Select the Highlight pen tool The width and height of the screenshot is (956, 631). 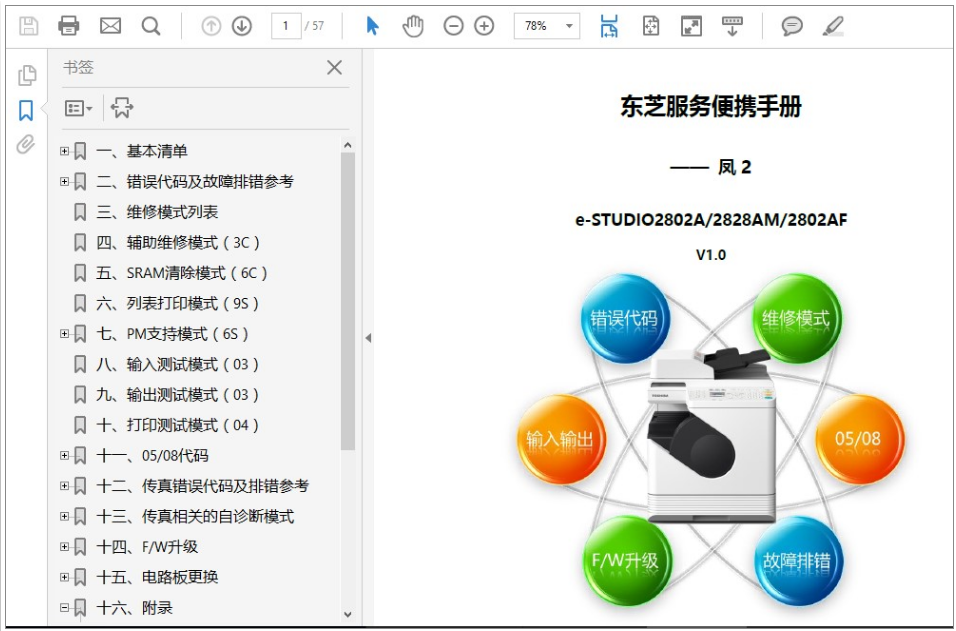tap(833, 26)
